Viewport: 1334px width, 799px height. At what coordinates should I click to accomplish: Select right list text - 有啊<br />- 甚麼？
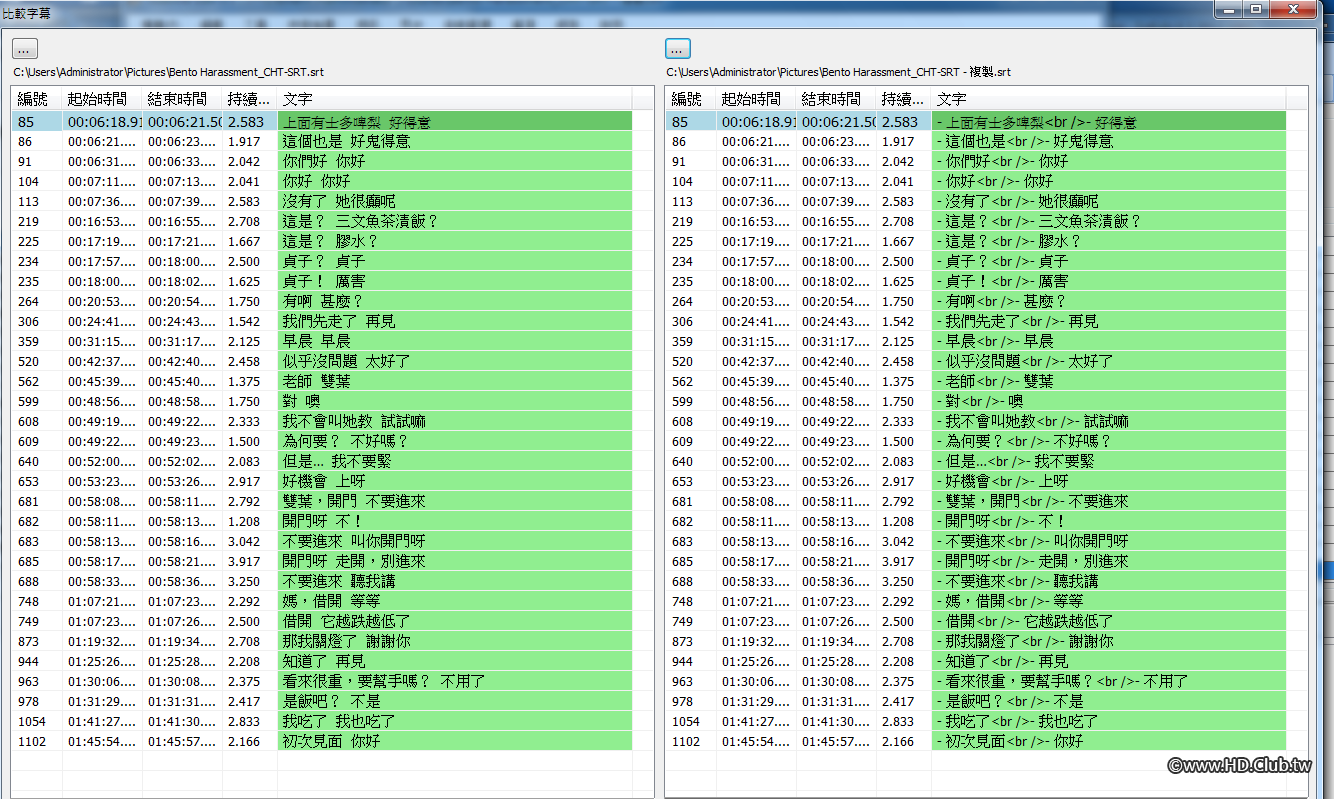coord(1001,301)
